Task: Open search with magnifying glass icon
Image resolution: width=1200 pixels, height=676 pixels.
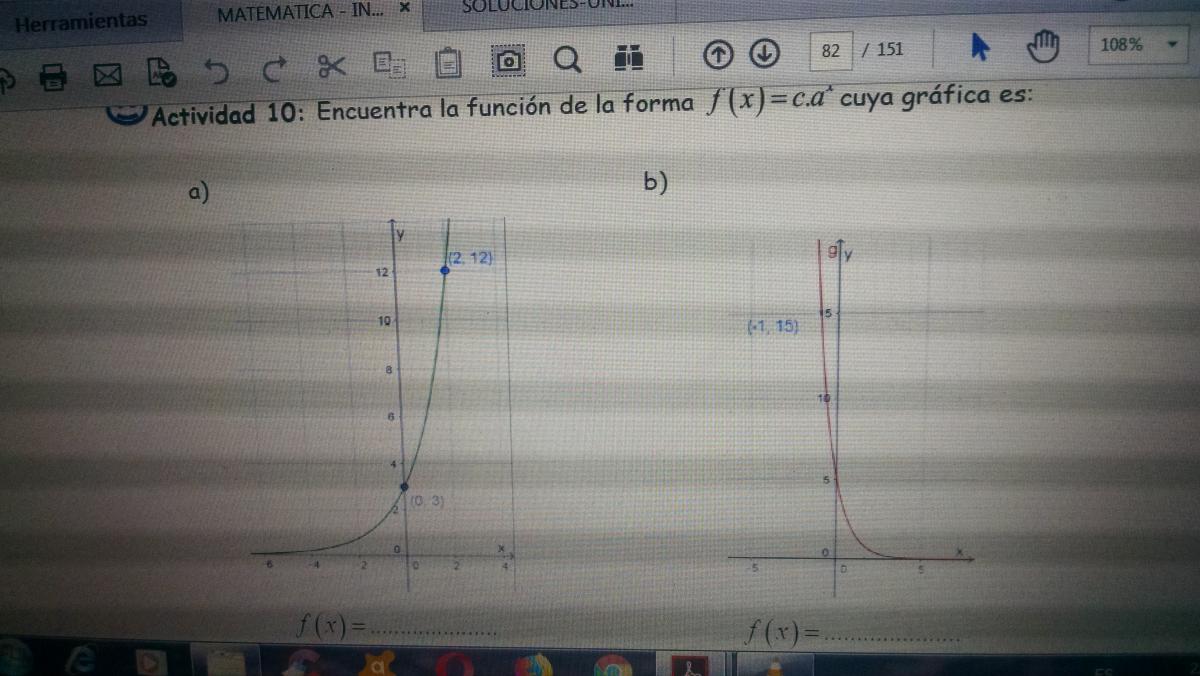Action: point(566,60)
